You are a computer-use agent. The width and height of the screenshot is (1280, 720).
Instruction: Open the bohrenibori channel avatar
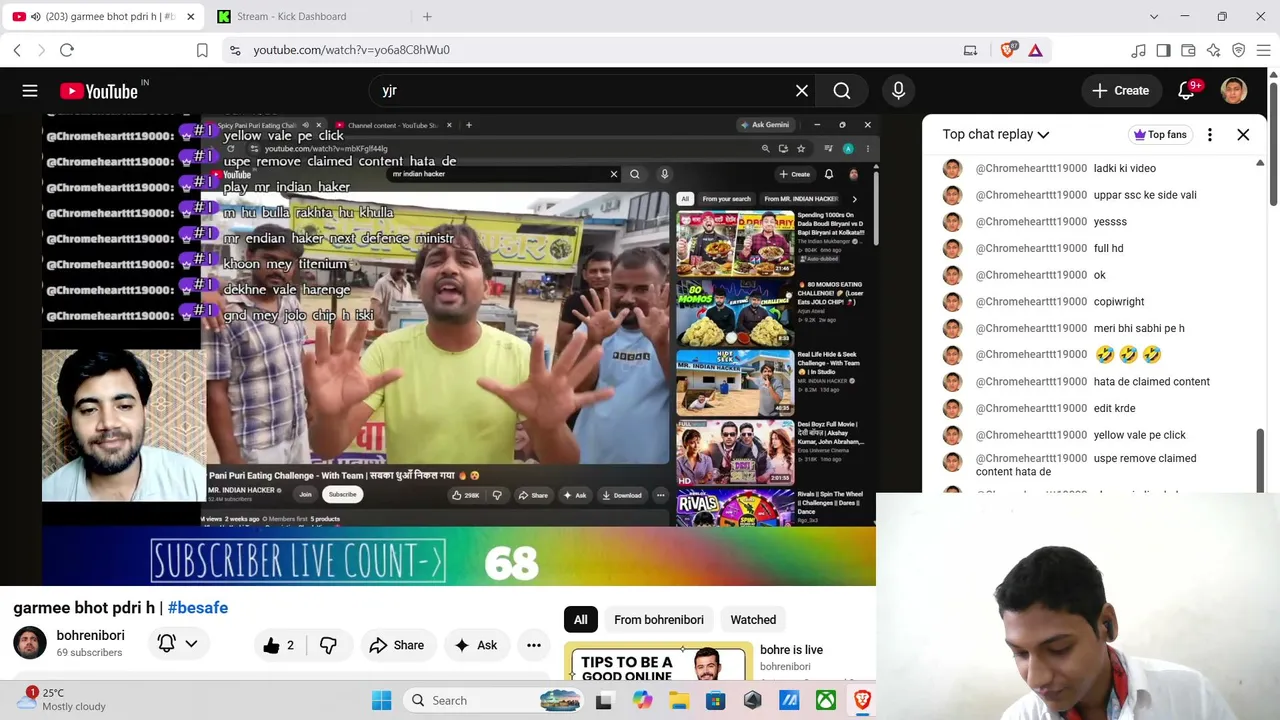click(30, 643)
